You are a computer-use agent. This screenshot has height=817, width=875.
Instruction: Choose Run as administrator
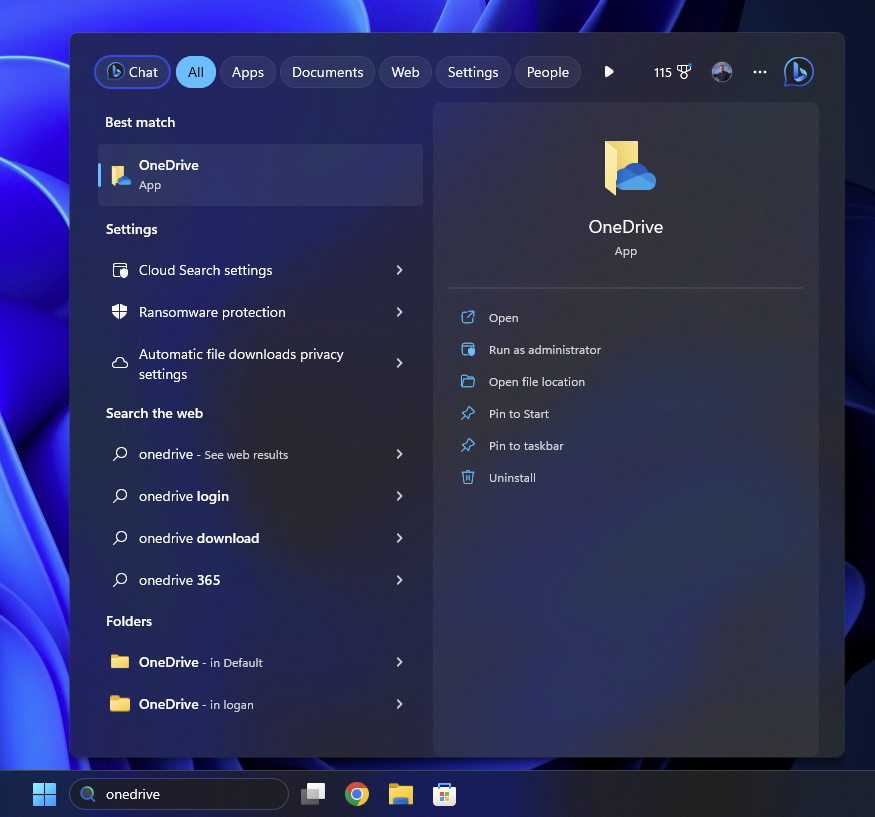point(545,350)
